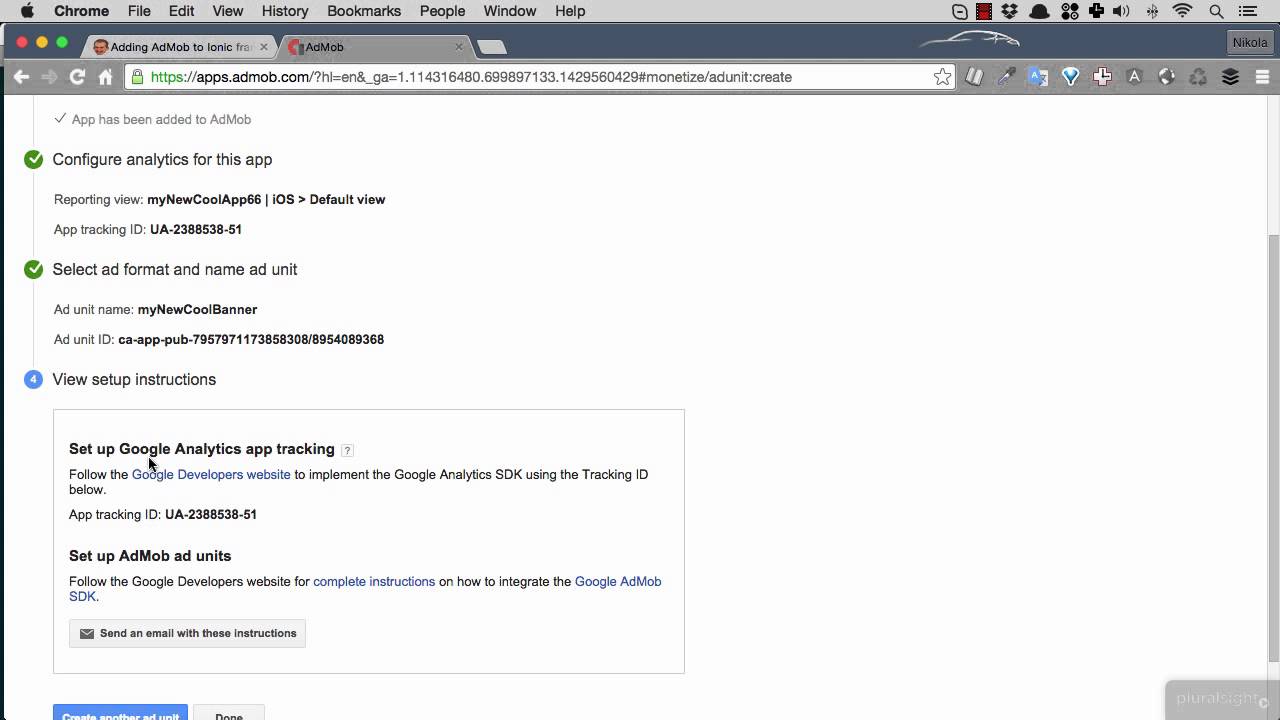1280x720 pixels.
Task: Click the Done button
Action: pos(229,714)
